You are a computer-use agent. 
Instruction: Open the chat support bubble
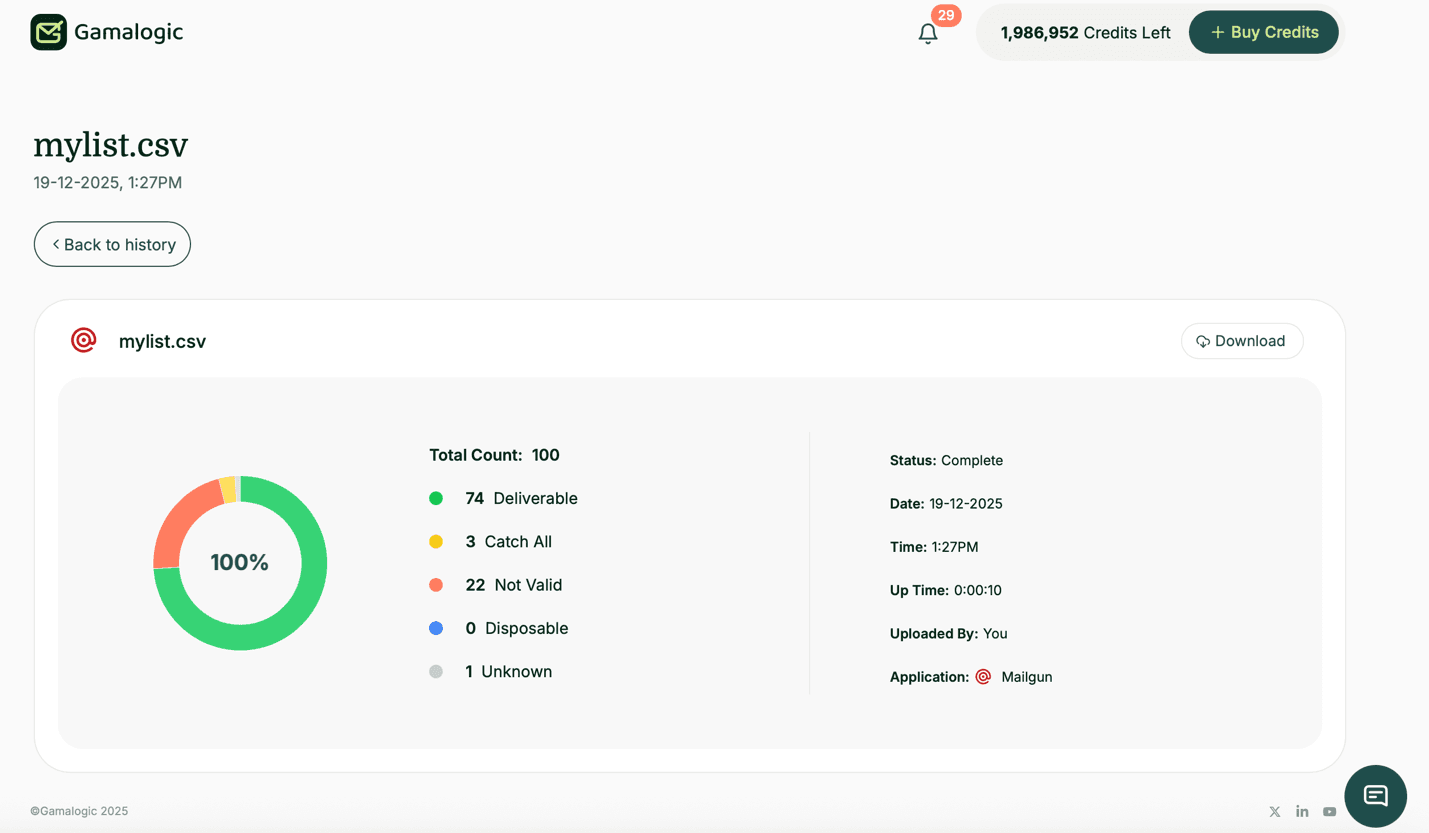tap(1375, 796)
